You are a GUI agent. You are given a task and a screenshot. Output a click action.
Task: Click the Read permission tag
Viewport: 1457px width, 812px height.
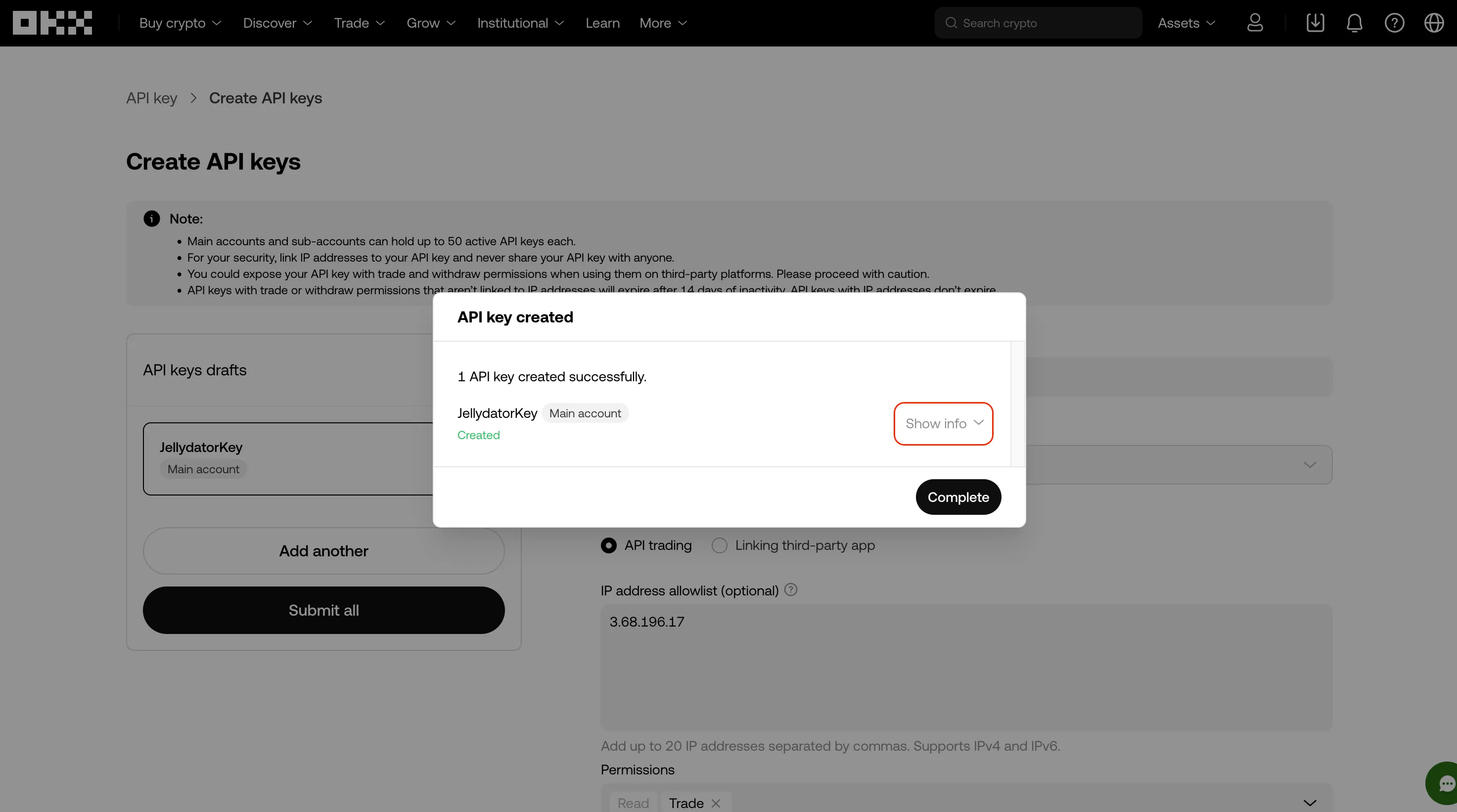[633, 803]
